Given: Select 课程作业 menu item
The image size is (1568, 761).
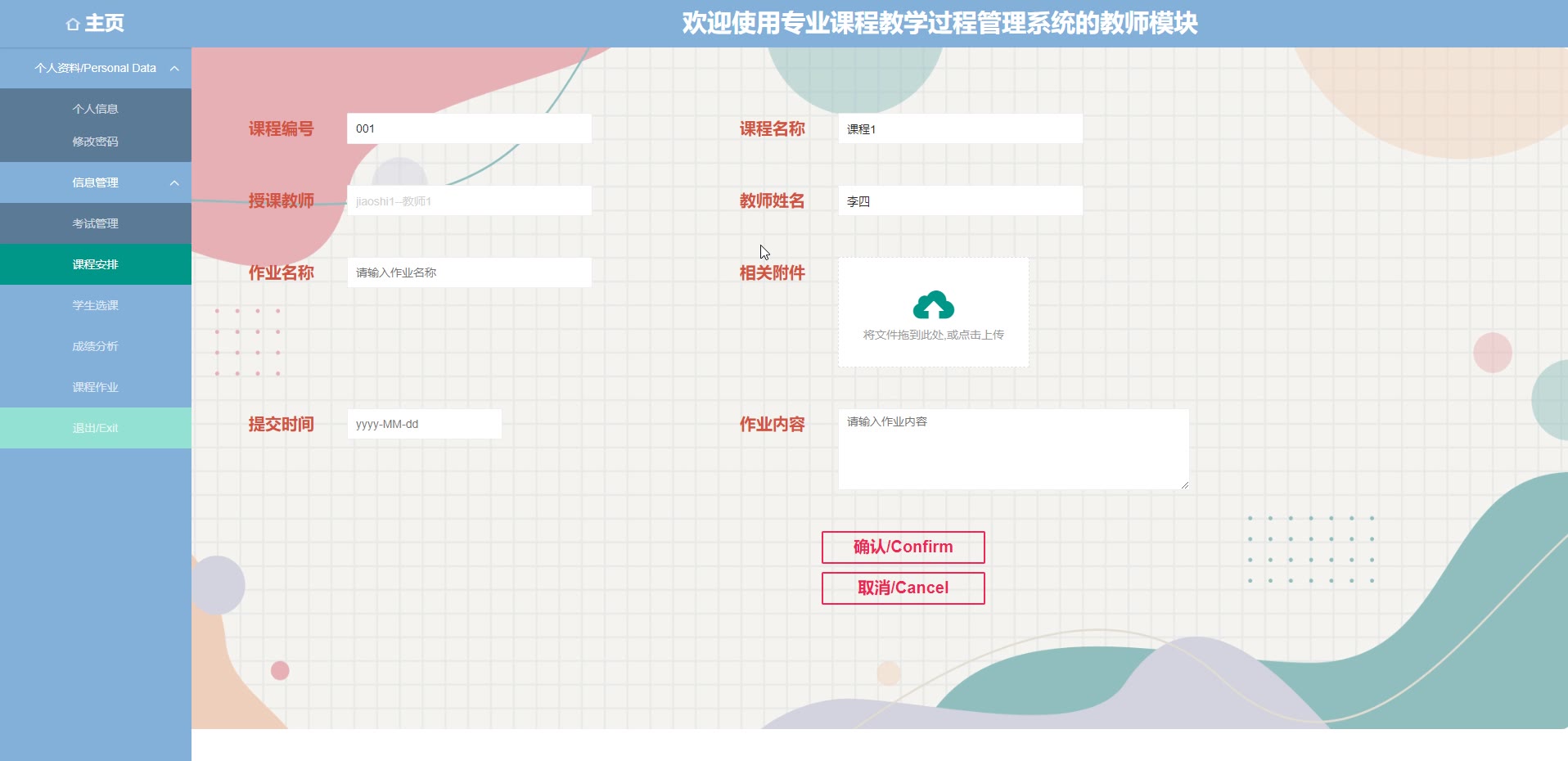Looking at the screenshot, I should click(x=95, y=387).
